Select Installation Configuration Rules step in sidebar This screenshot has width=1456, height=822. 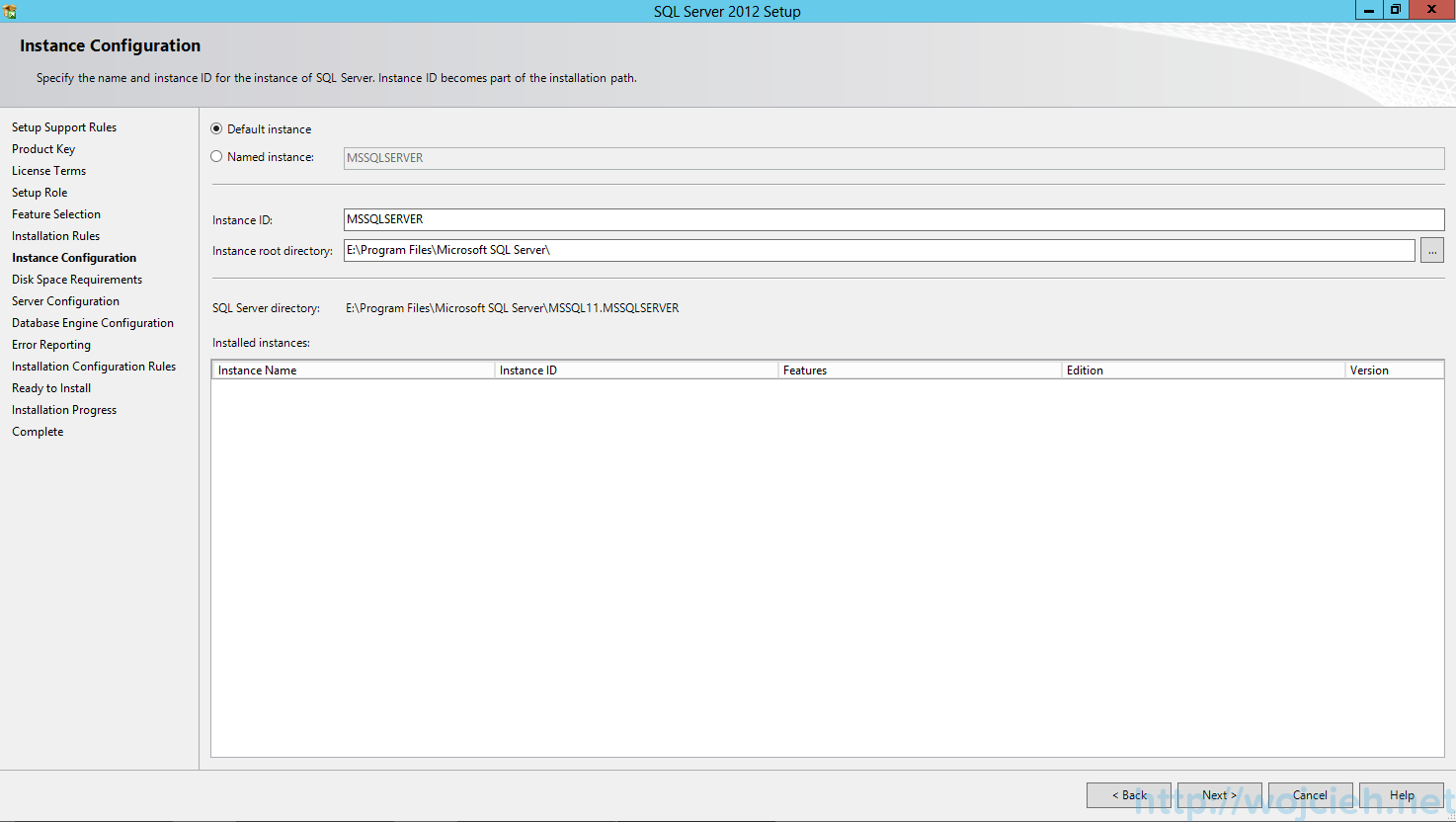(x=94, y=367)
